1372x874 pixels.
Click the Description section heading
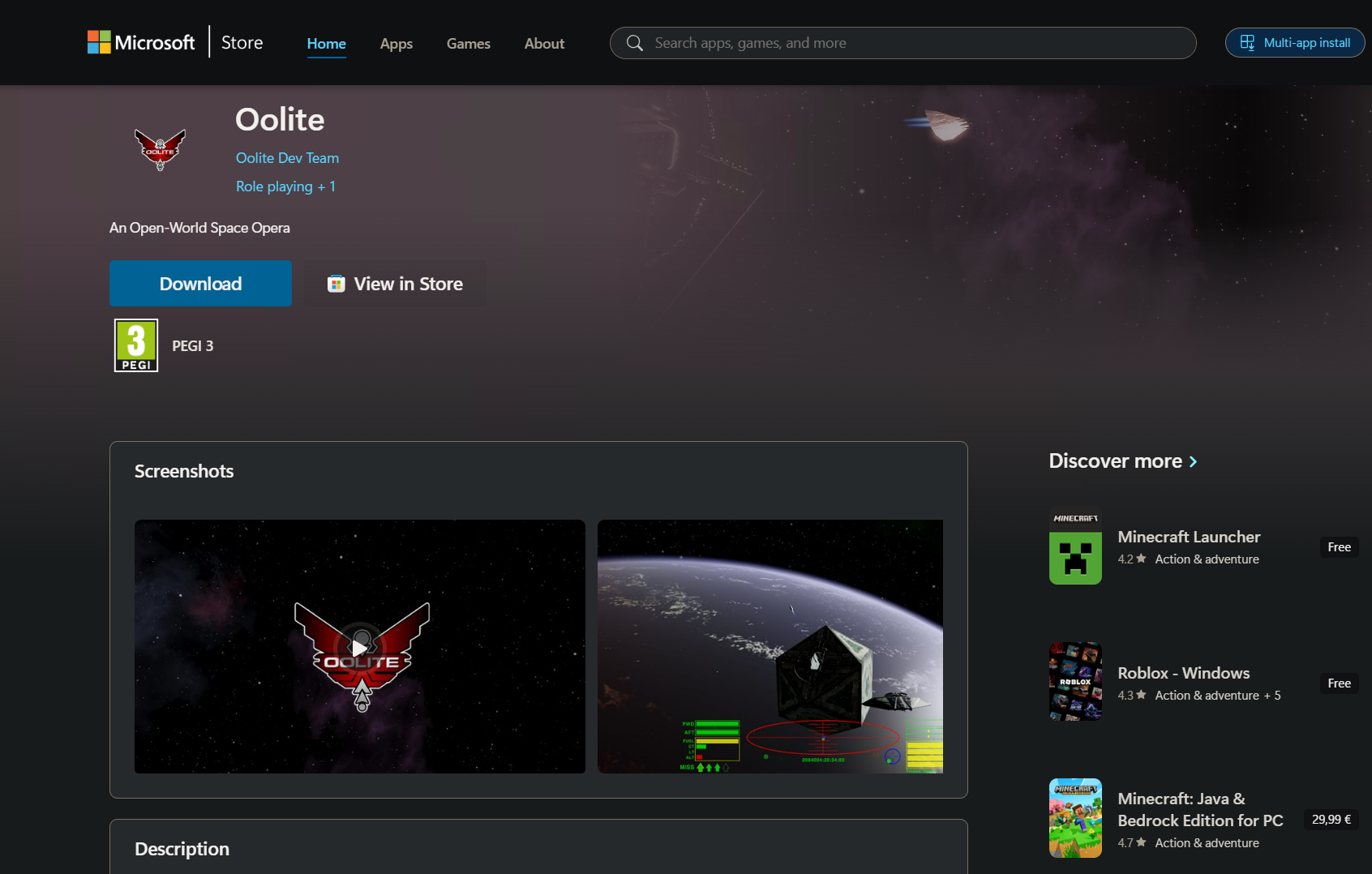pyautogui.click(x=182, y=849)
